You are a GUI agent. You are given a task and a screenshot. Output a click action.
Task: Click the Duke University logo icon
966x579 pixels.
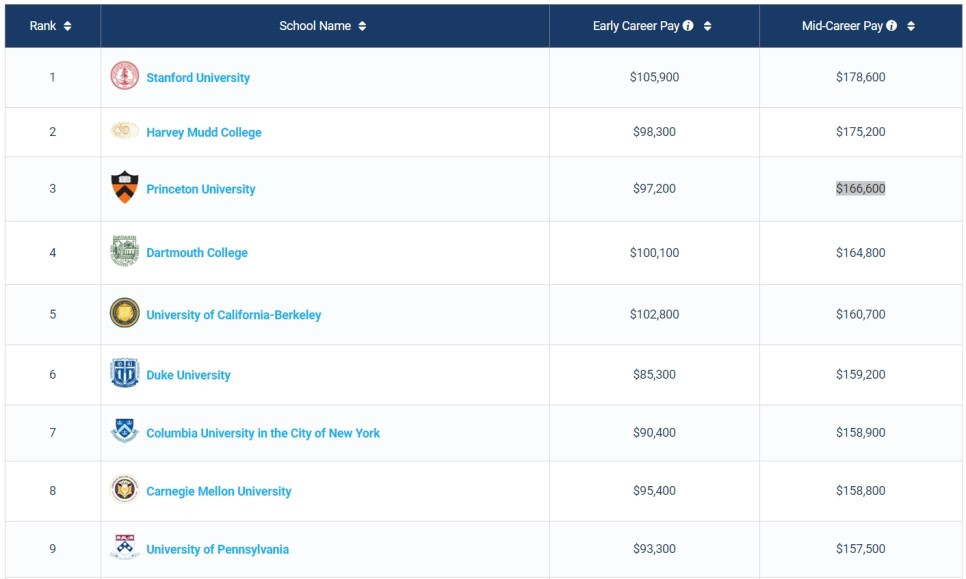124,374
